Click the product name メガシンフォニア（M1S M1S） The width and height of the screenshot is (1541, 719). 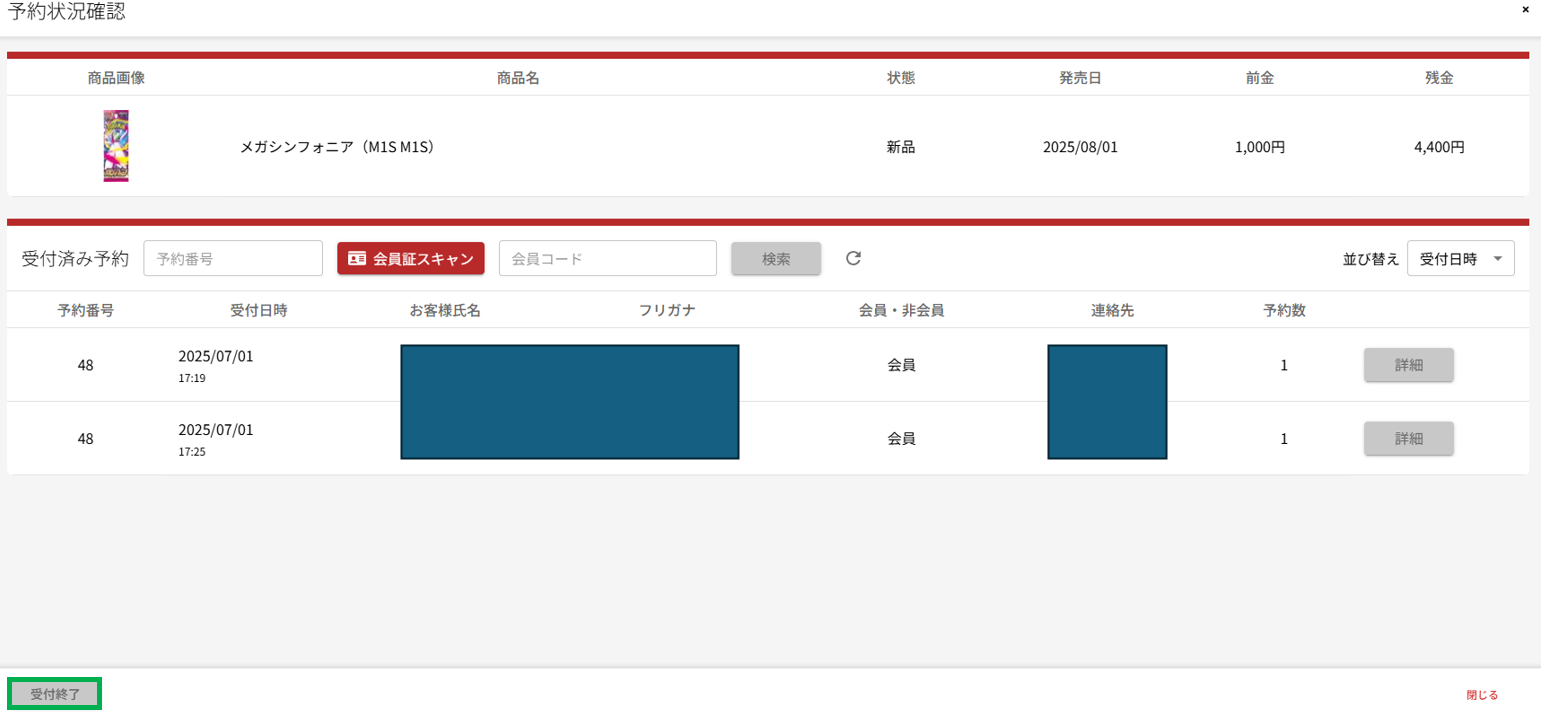point(338,147)
